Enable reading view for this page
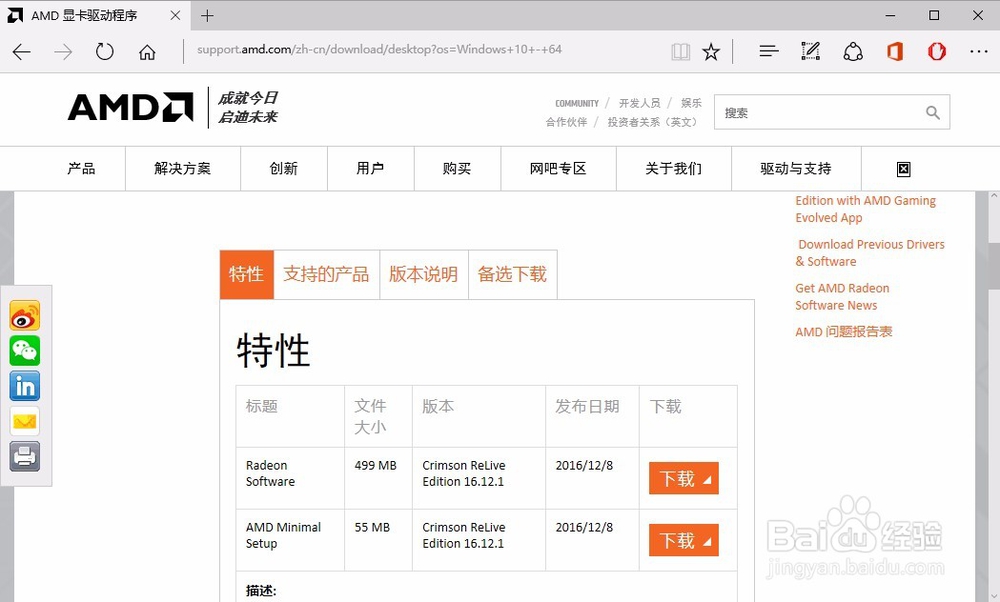 [681, 50]
